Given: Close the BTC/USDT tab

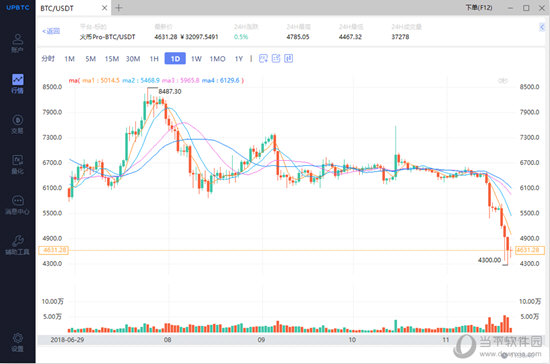Looking at the screenshot, I should pyautogui.click(x=104, y=8).
